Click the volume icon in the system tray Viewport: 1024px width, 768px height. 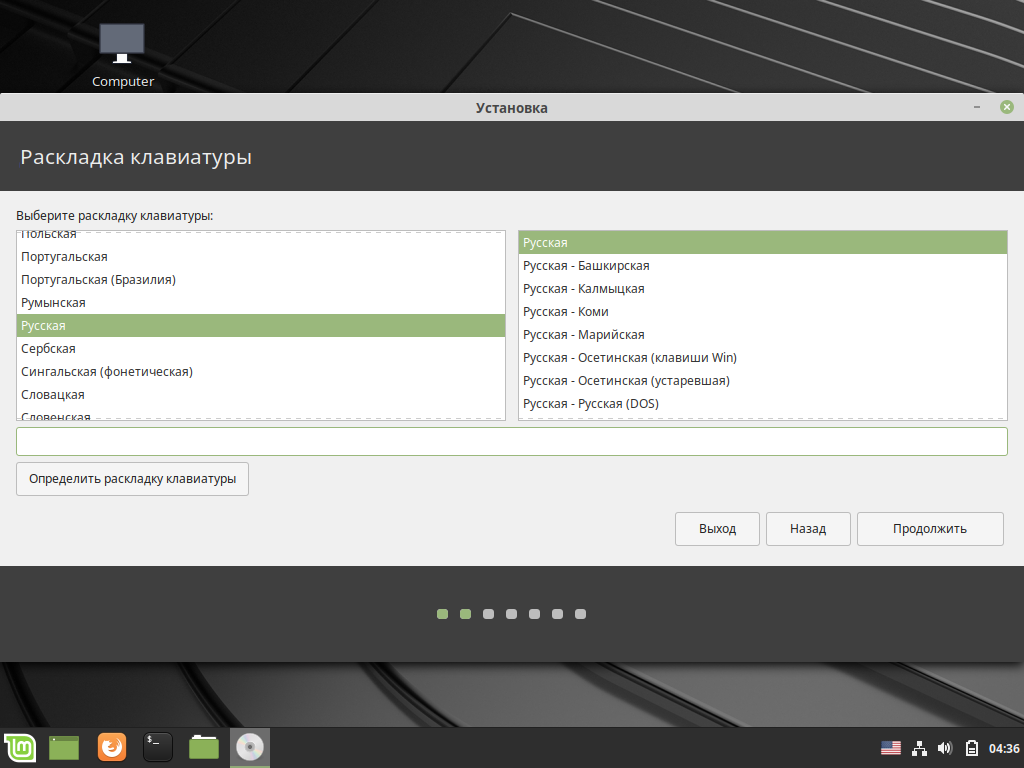[x=945, y=746]
